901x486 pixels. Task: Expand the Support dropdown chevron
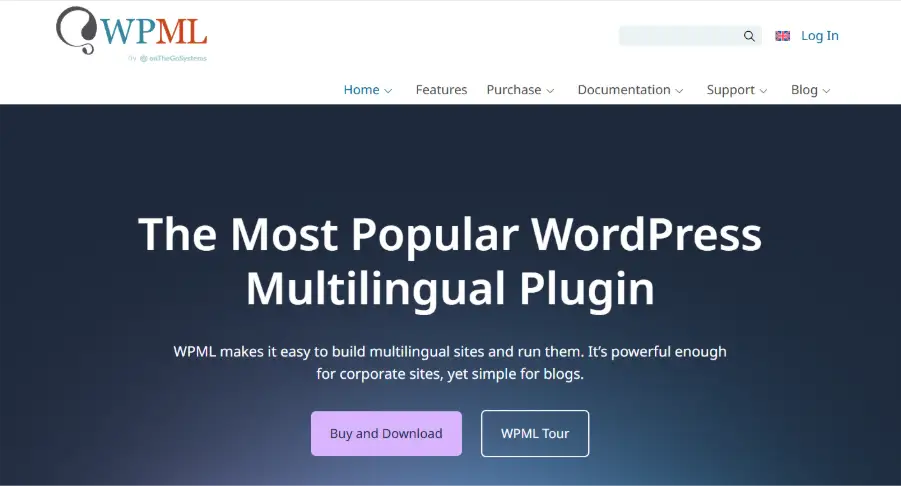[x=763, y=91]
